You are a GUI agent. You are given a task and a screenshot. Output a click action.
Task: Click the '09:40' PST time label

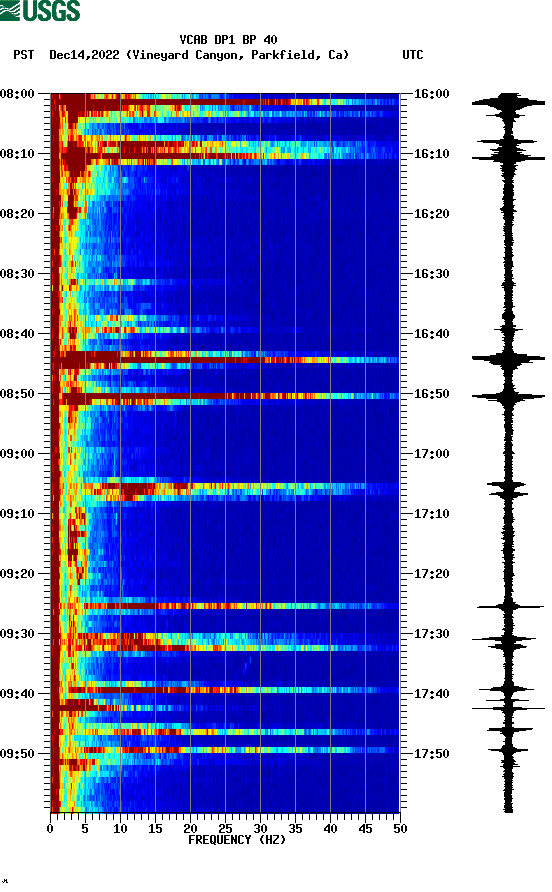click(x=17, y=694)
